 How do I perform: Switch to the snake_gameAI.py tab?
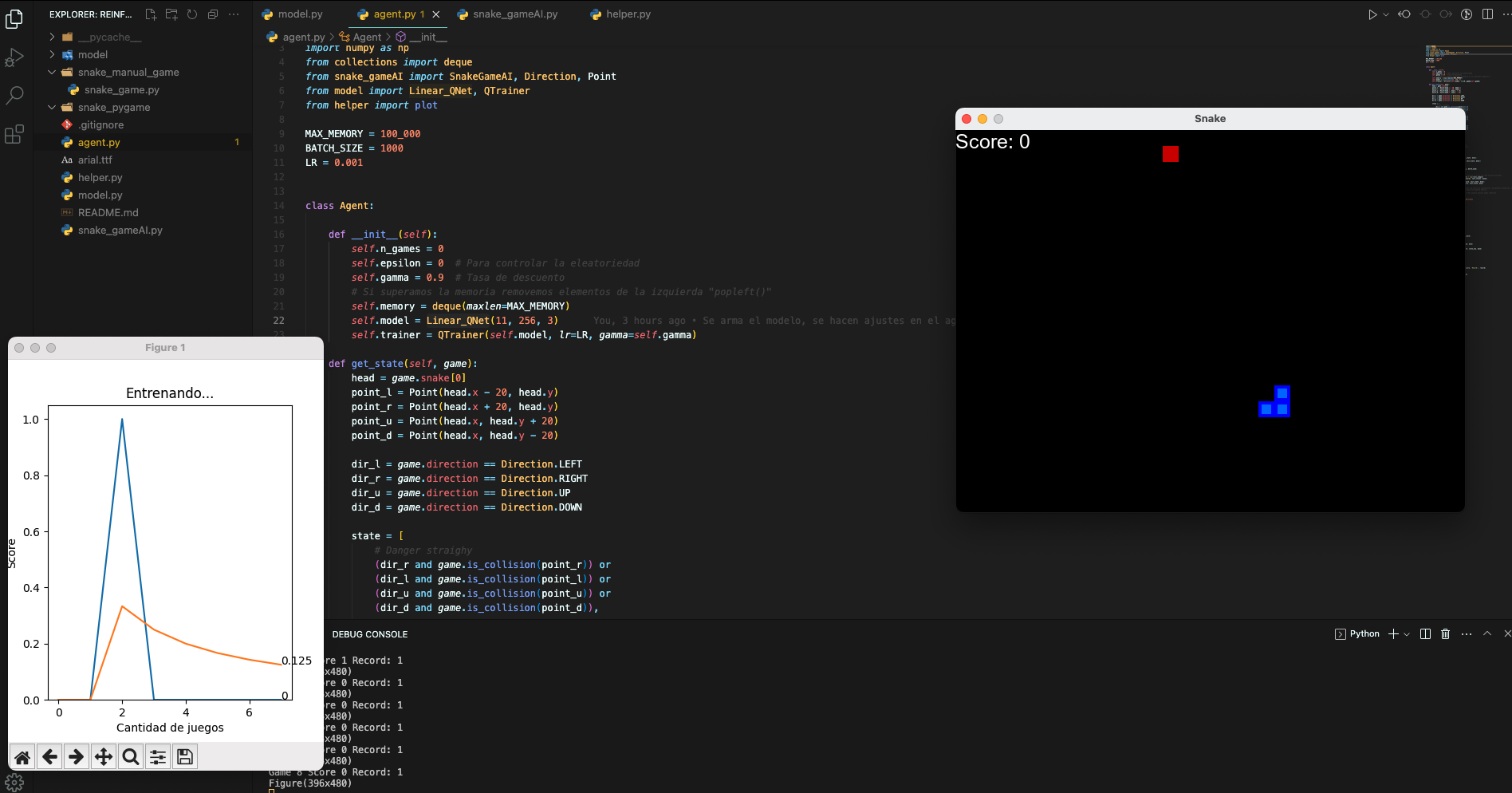(514, 14)
